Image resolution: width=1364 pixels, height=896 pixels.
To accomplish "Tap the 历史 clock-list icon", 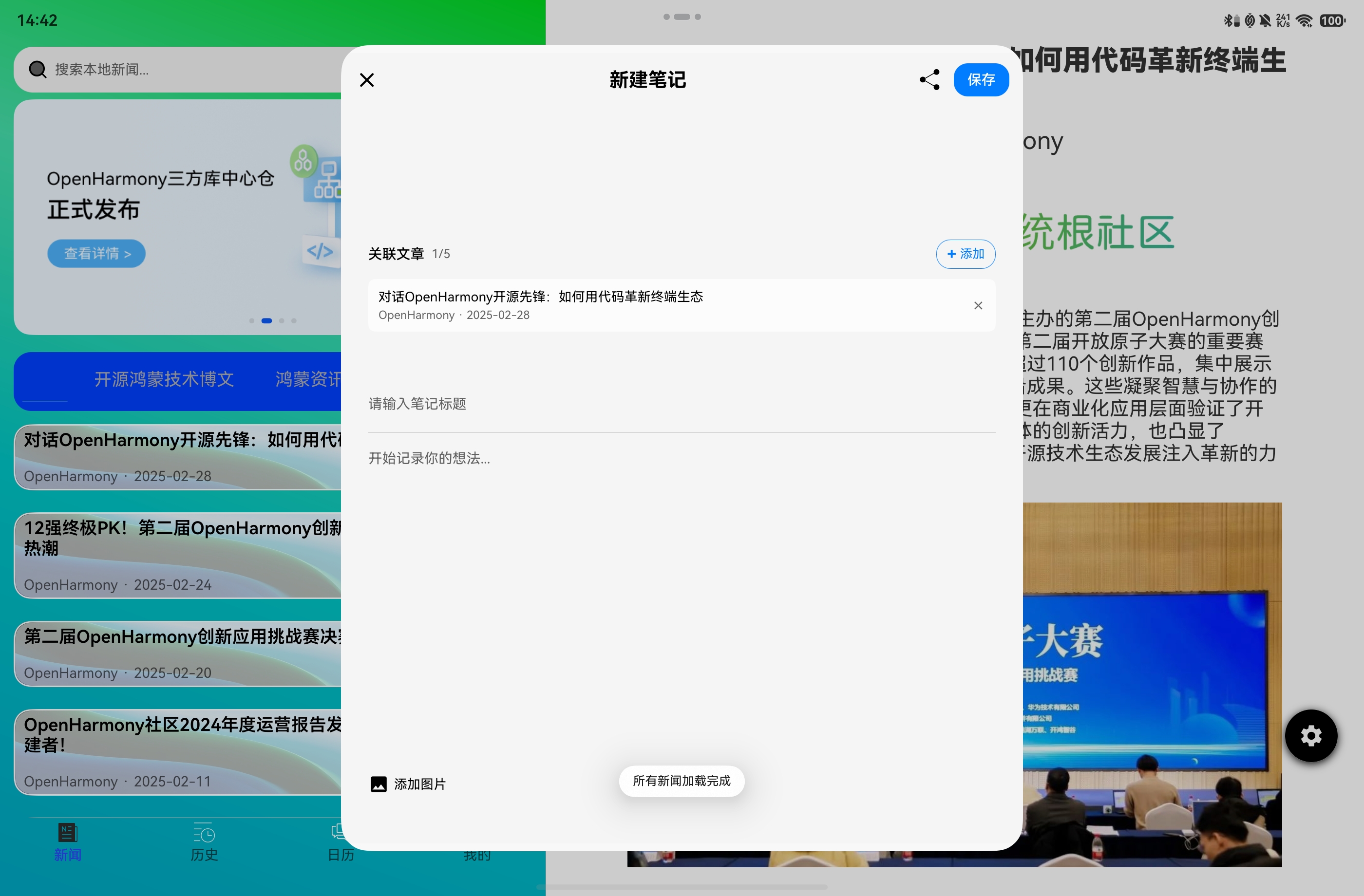I will click(x=204, y=832).
